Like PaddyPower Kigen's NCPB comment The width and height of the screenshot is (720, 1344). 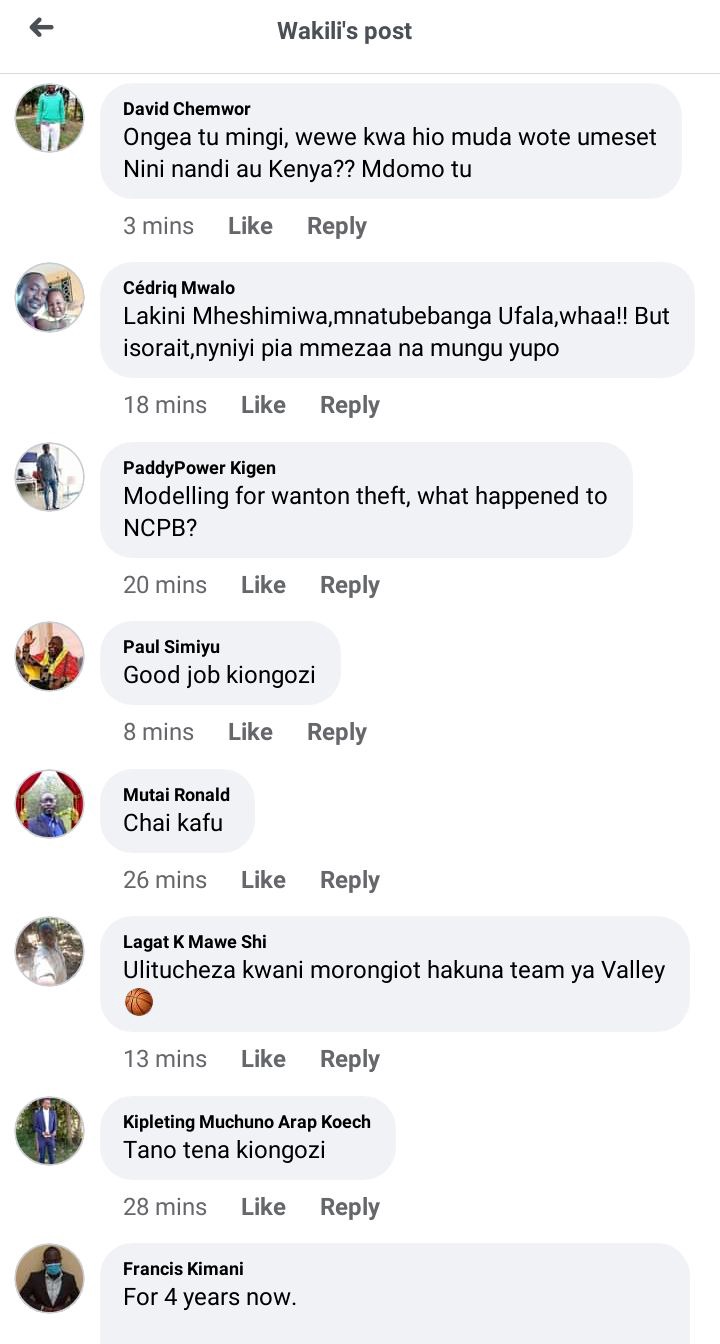point(263,585)
